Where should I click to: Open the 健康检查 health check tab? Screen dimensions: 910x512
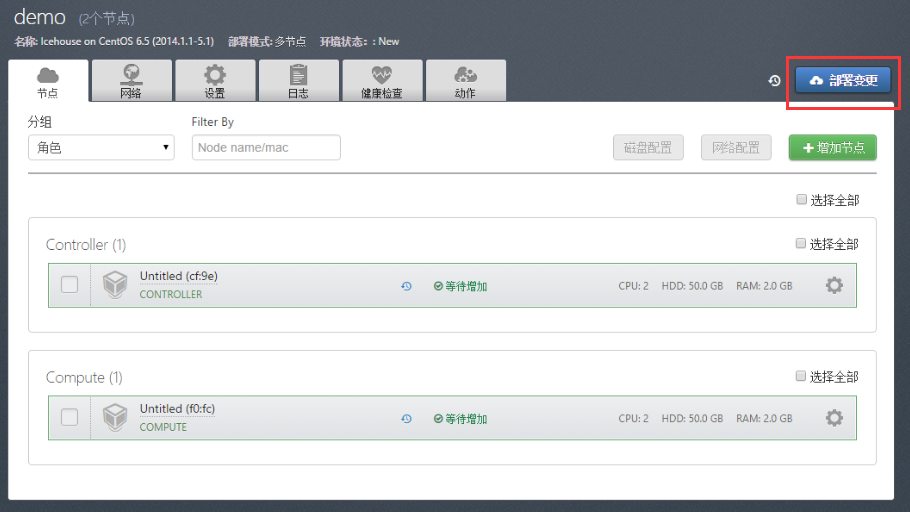pyautogui.click(x=382, y=81)
